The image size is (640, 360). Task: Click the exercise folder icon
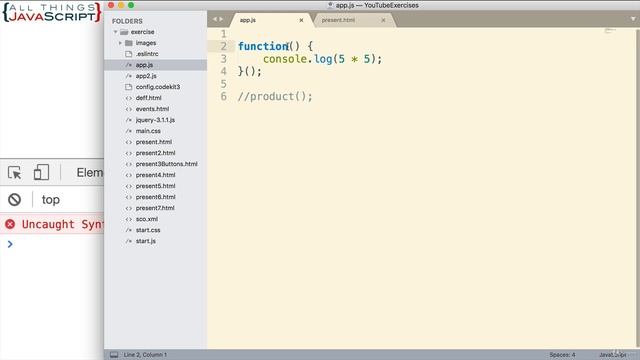point(124,32)
